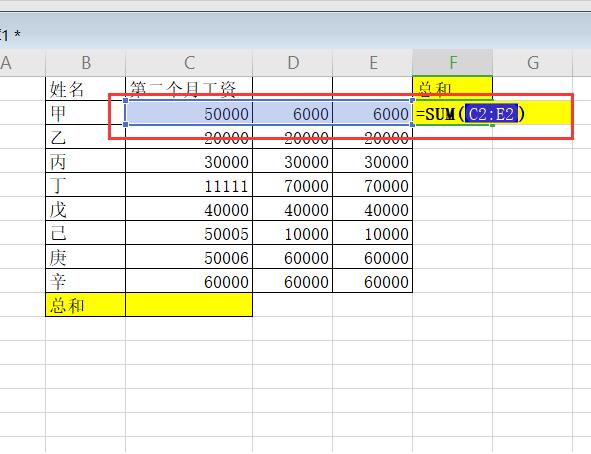Select column B header
591x454 pixels.
[86, 63]
